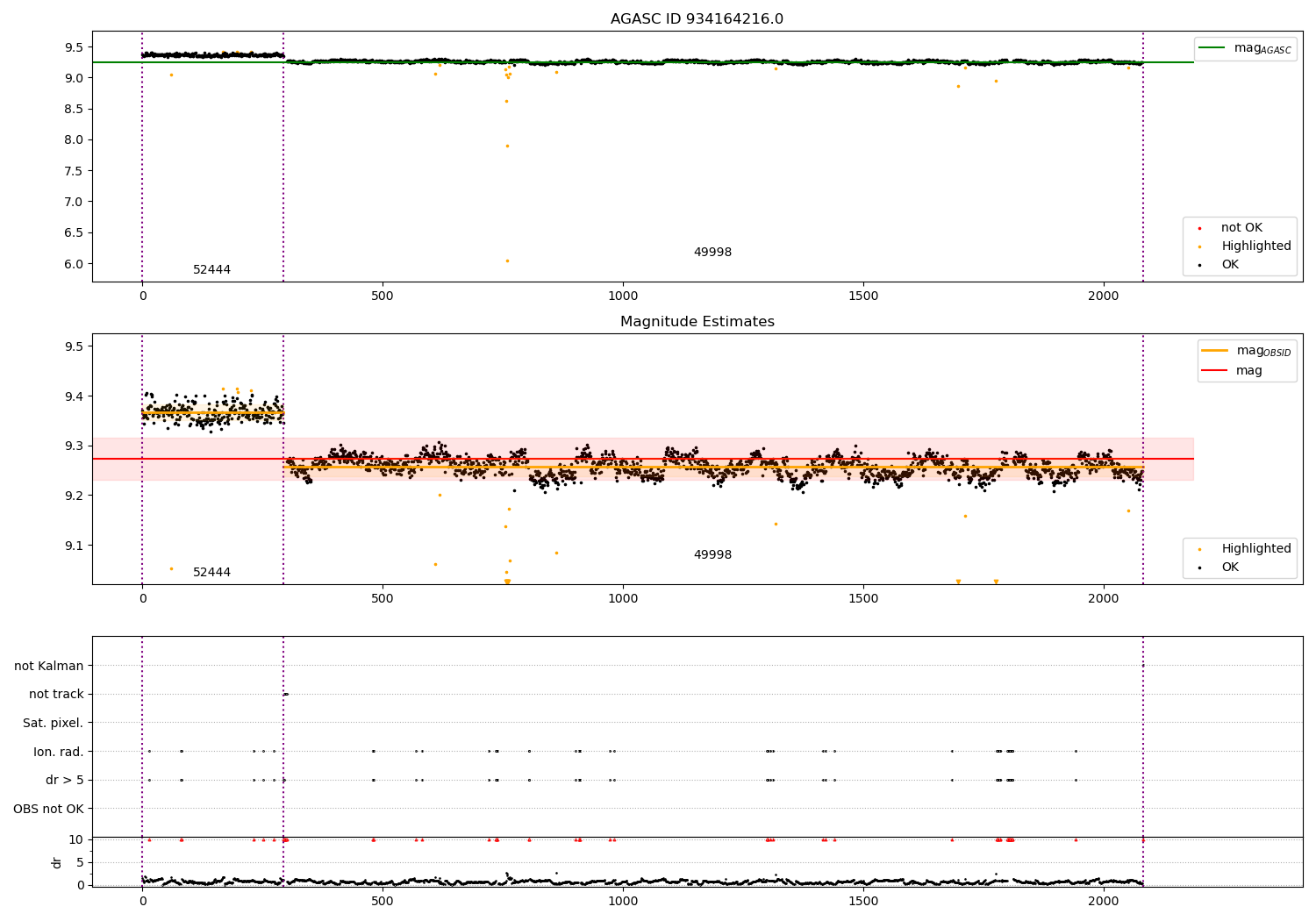Select 'Highlighted' legend entry in top plot
Viewport: 1316px width, 921px height.
click(x=1256, y=246)
